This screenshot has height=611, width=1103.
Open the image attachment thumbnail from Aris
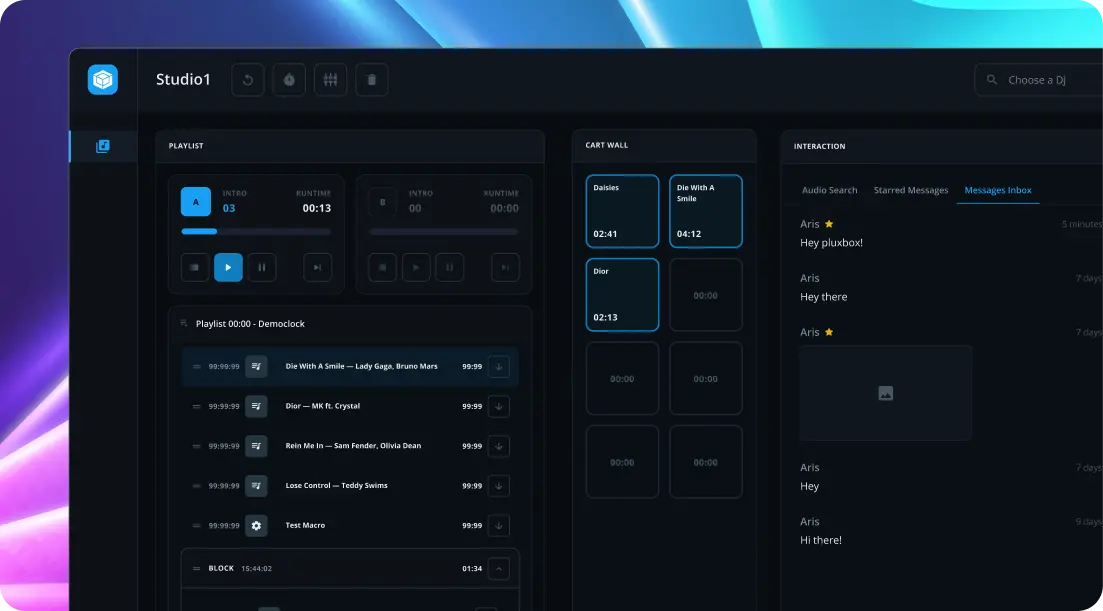(x=886, y=393)
